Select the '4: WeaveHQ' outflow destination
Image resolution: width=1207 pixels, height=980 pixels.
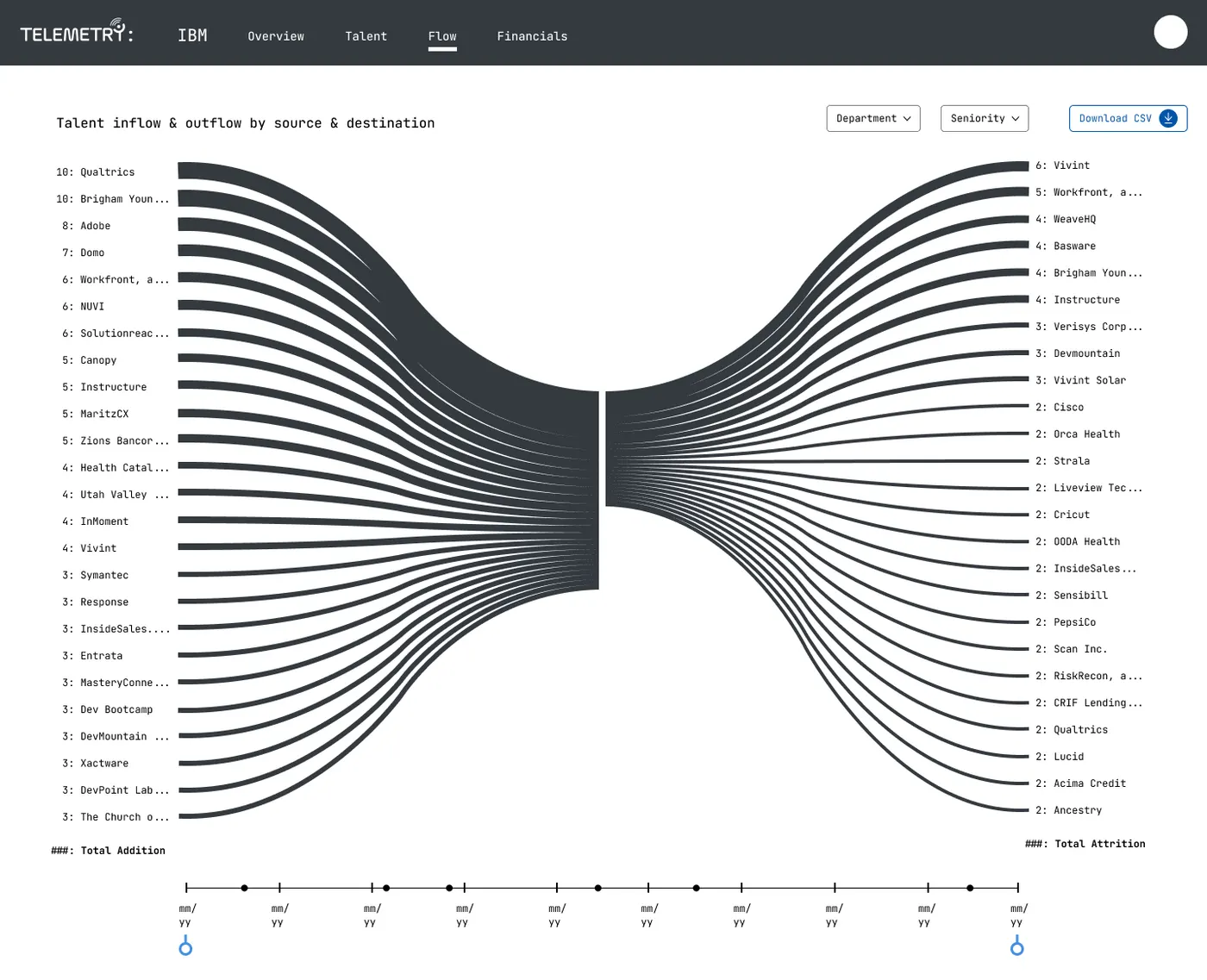[x=1066, y=219]
